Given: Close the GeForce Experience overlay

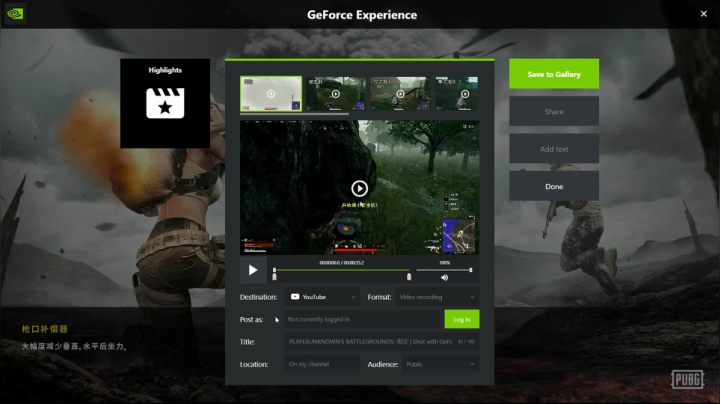Looking at the screenshot, I should 703,14.
